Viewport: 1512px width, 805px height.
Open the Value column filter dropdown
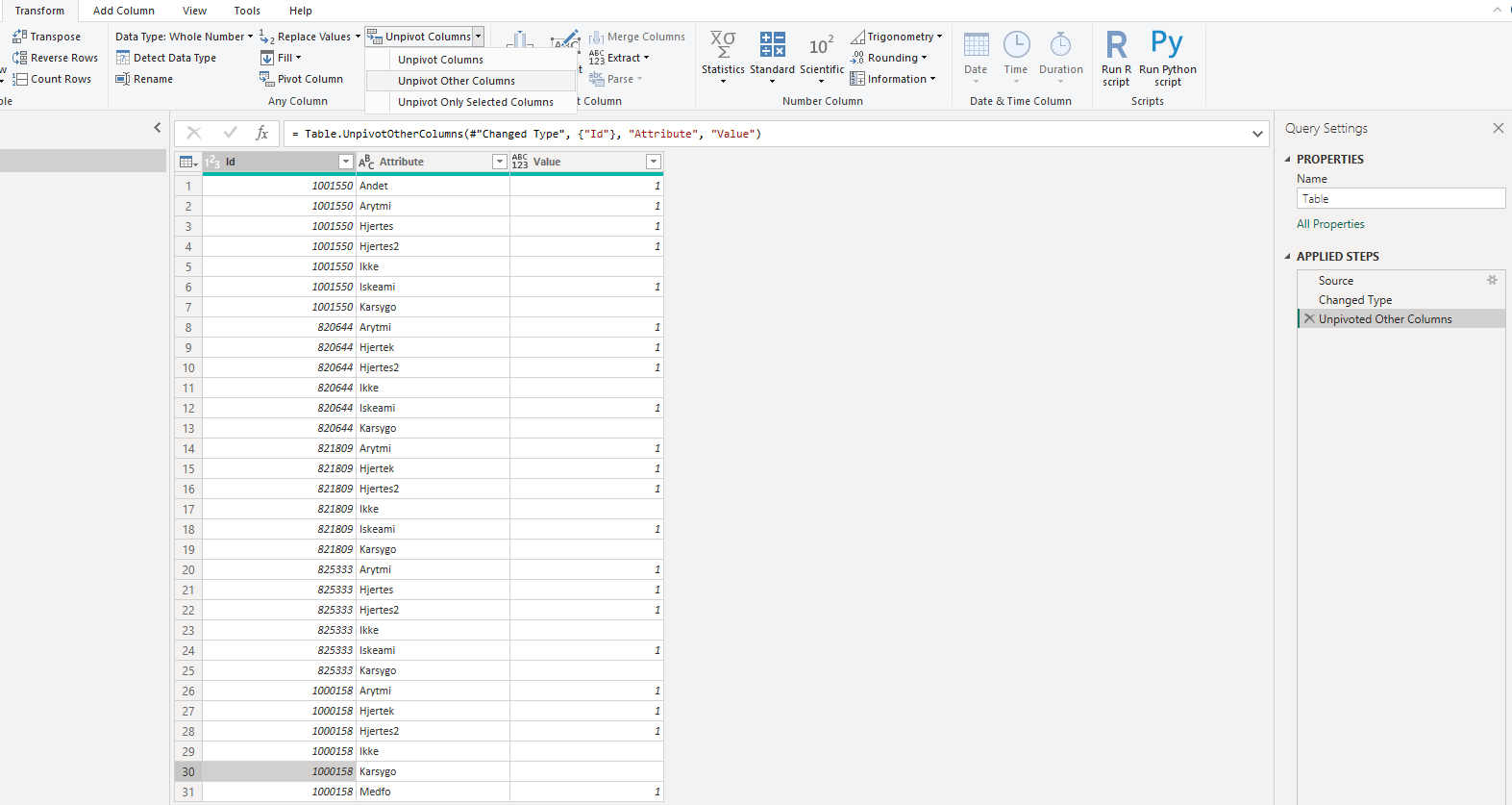pos(654,162)
